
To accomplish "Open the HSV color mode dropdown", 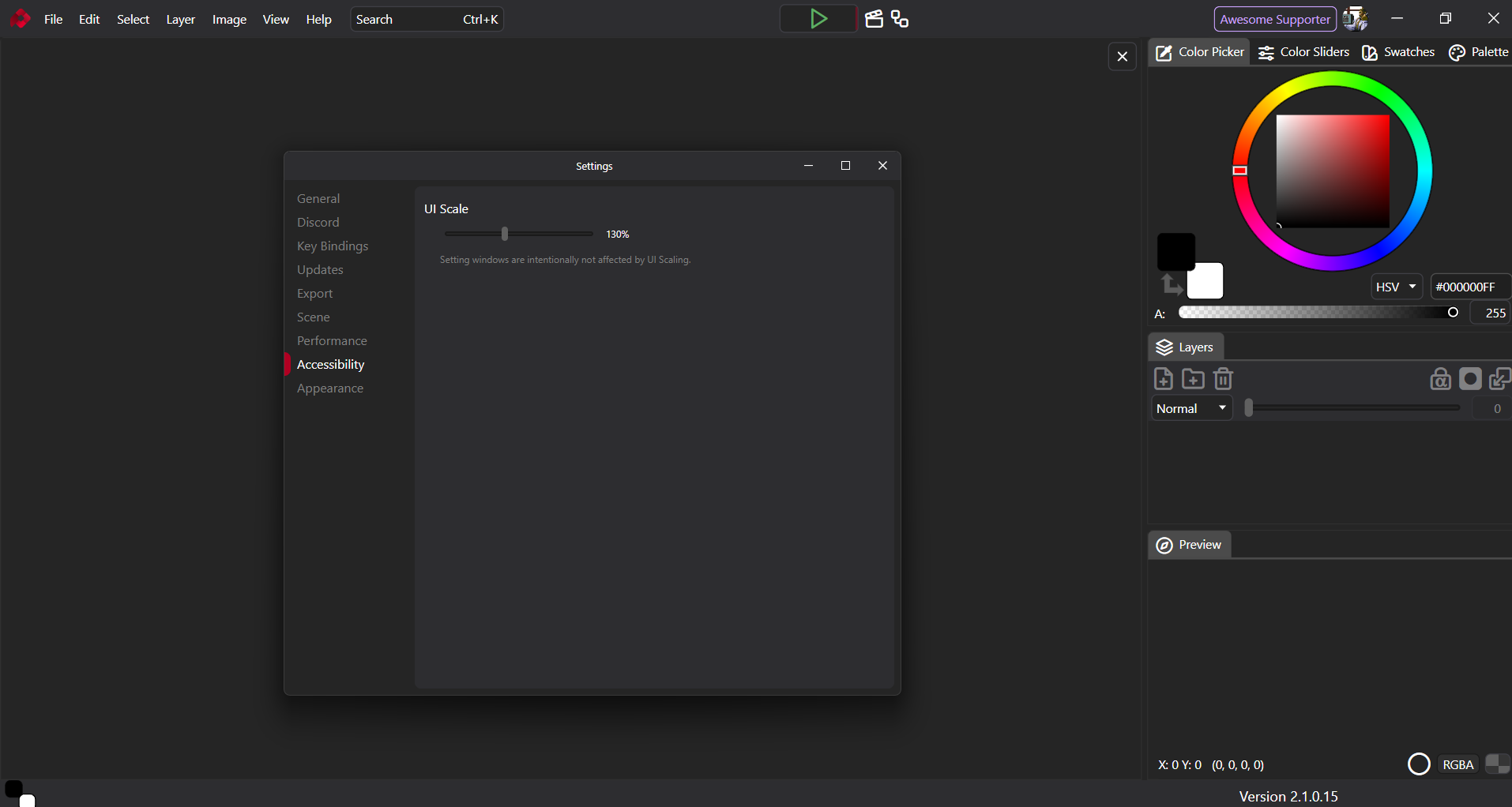I will coord(1396,287).
